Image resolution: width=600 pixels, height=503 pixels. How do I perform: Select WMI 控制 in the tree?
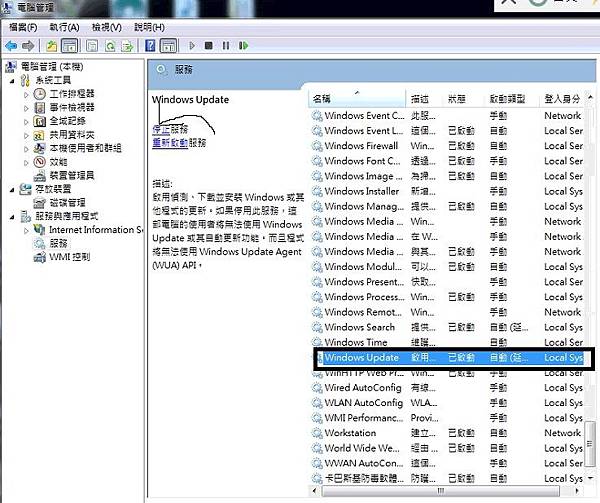click(x=70, y=257)
